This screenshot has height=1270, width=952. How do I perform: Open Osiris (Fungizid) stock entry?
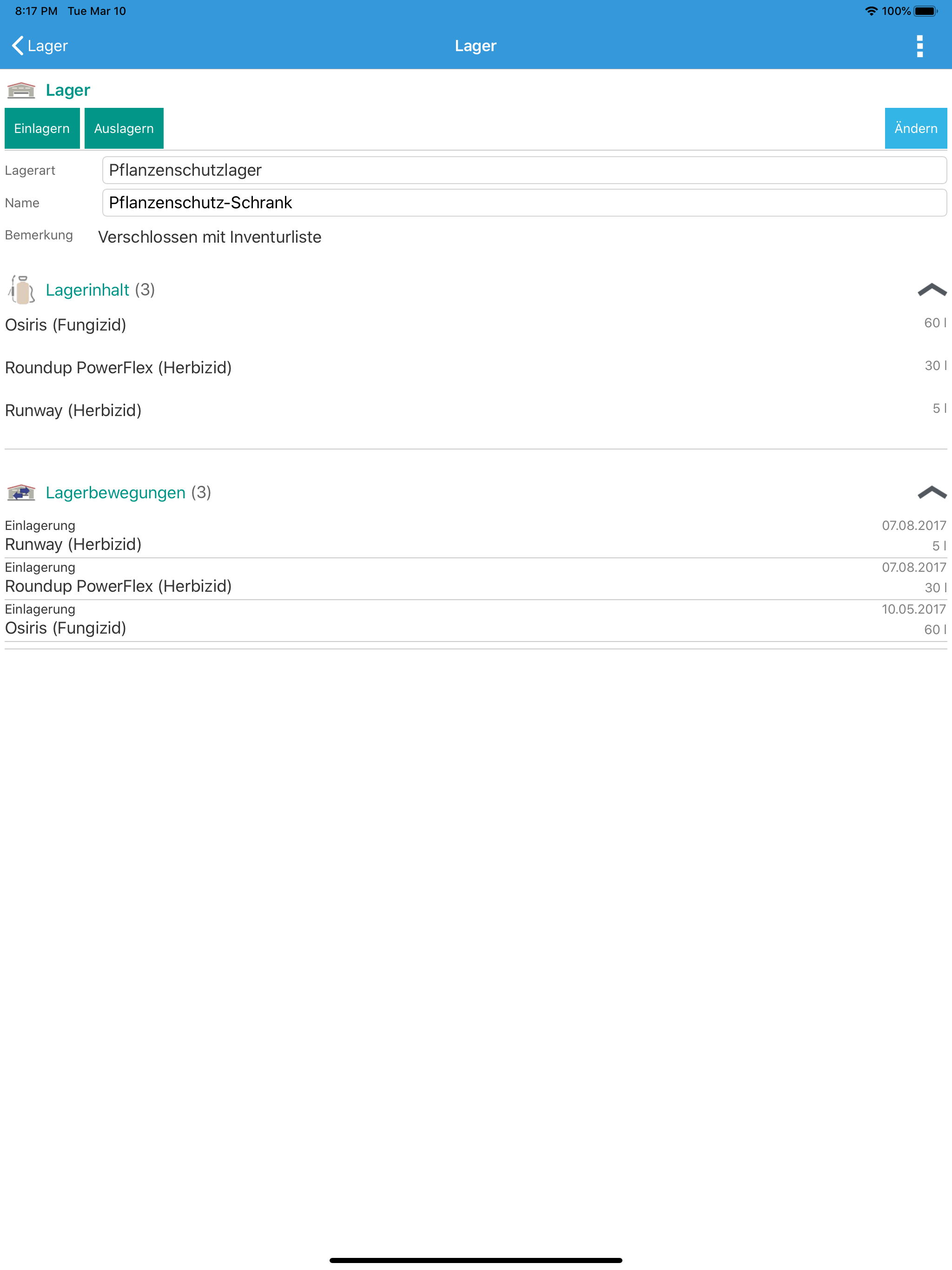coord(476,324)
